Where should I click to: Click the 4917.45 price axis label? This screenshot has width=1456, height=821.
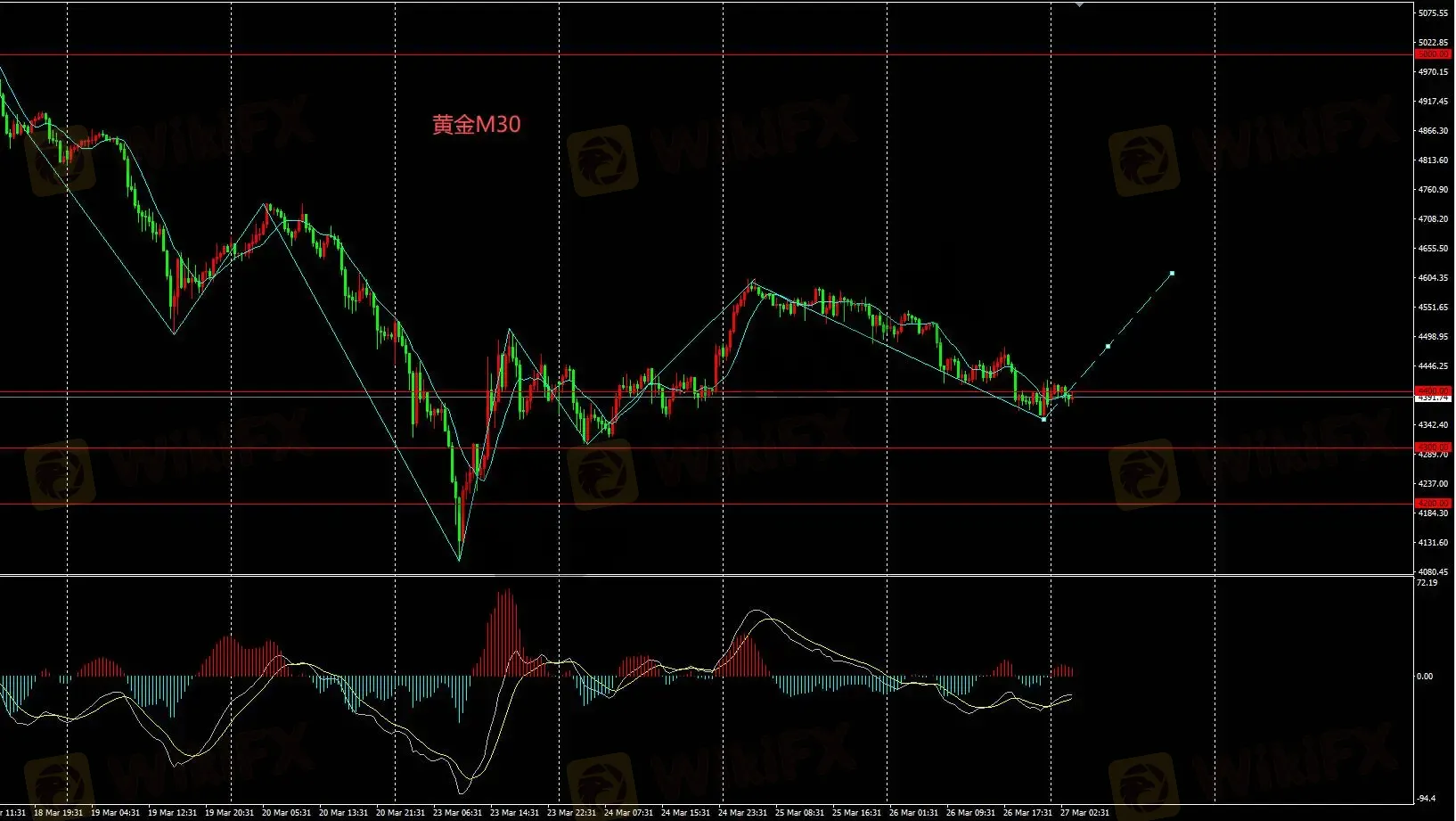pyautogui.click(x=1433, y=102)
